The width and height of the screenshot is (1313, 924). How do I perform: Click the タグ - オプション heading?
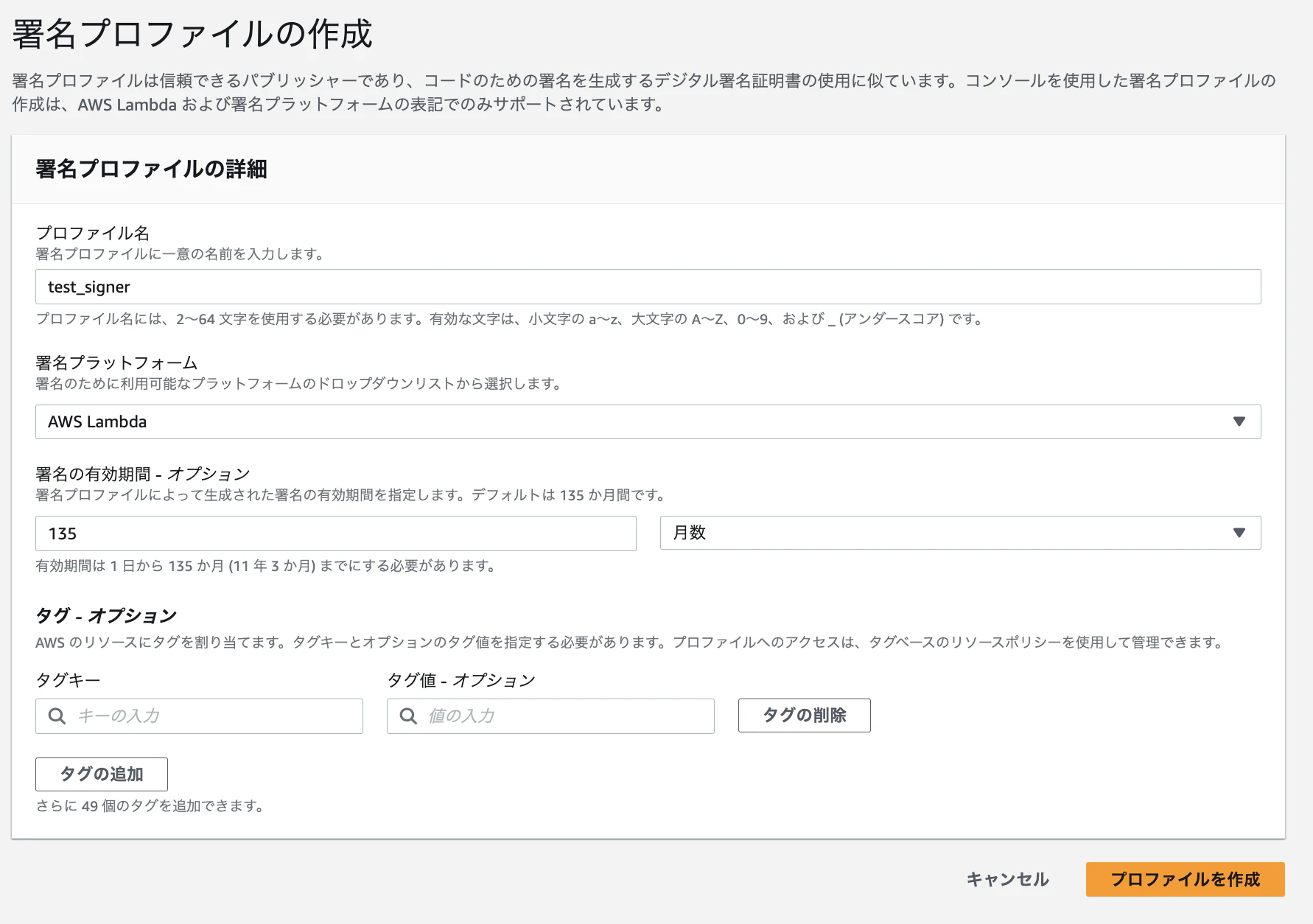106,615
